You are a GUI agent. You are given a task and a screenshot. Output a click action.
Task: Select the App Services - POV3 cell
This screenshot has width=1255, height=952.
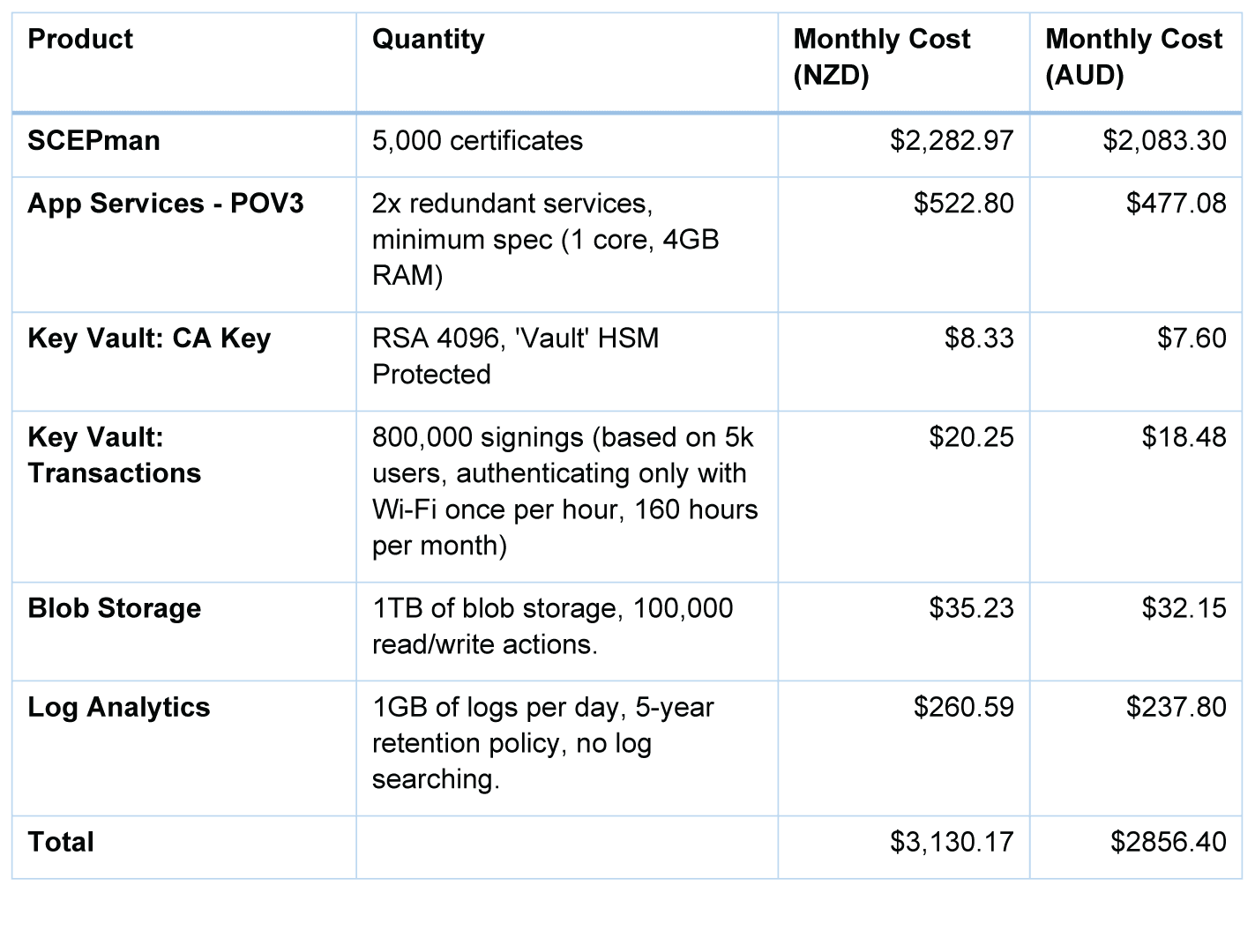pyautogui.click(x=166, y=204)
